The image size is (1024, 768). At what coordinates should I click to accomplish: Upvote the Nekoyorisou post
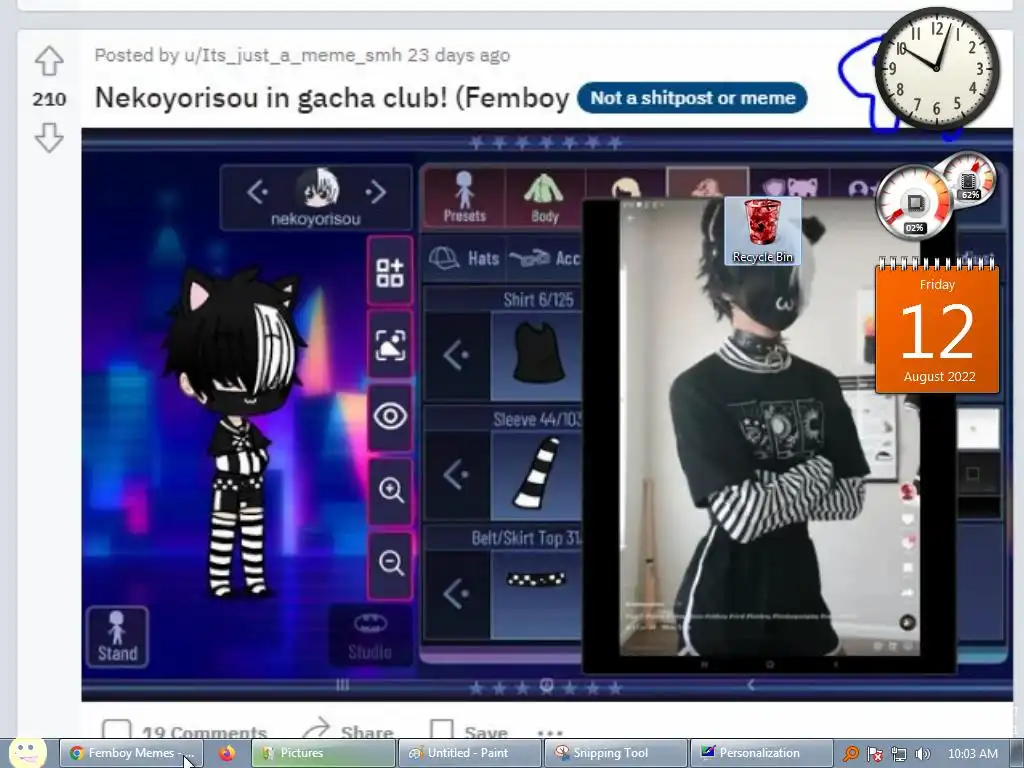click(49, 61)
